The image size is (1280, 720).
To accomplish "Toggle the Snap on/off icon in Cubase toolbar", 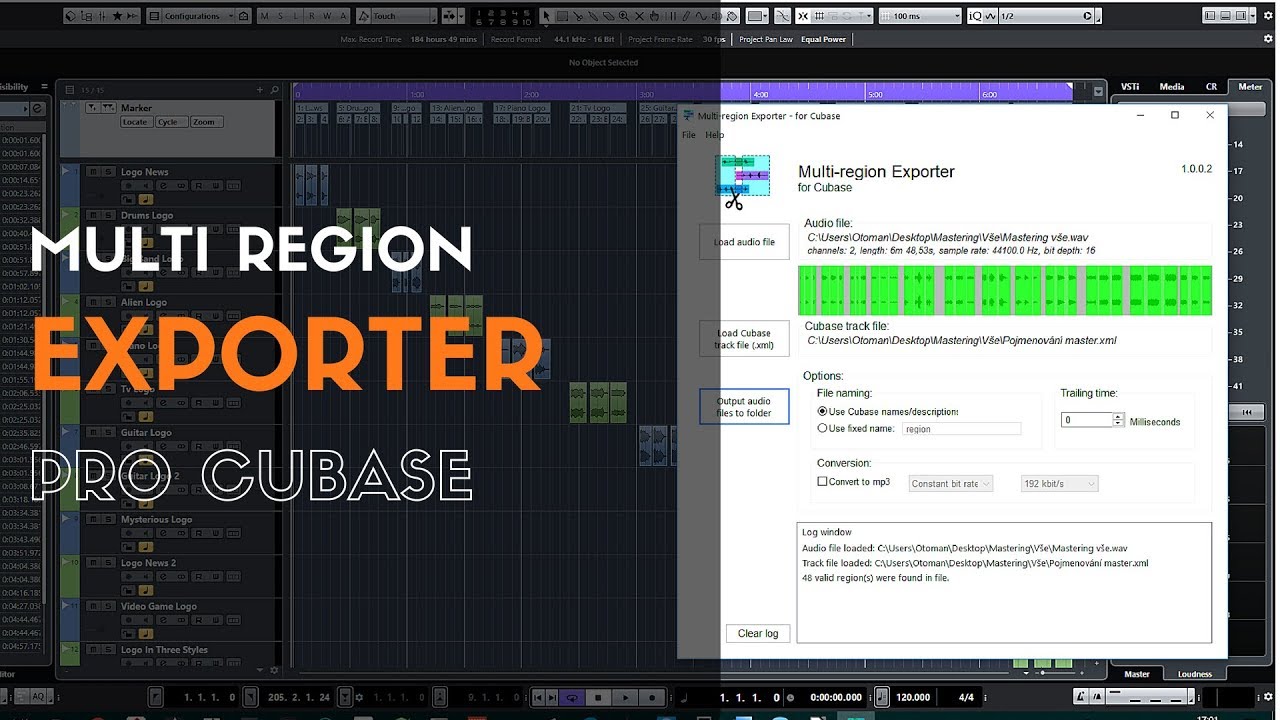I will (x=802, y=16).
